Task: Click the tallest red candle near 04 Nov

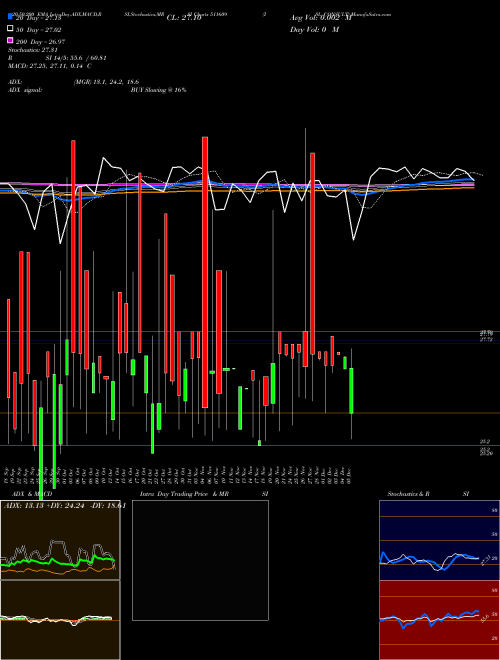Action: click(x=205, y=272)
